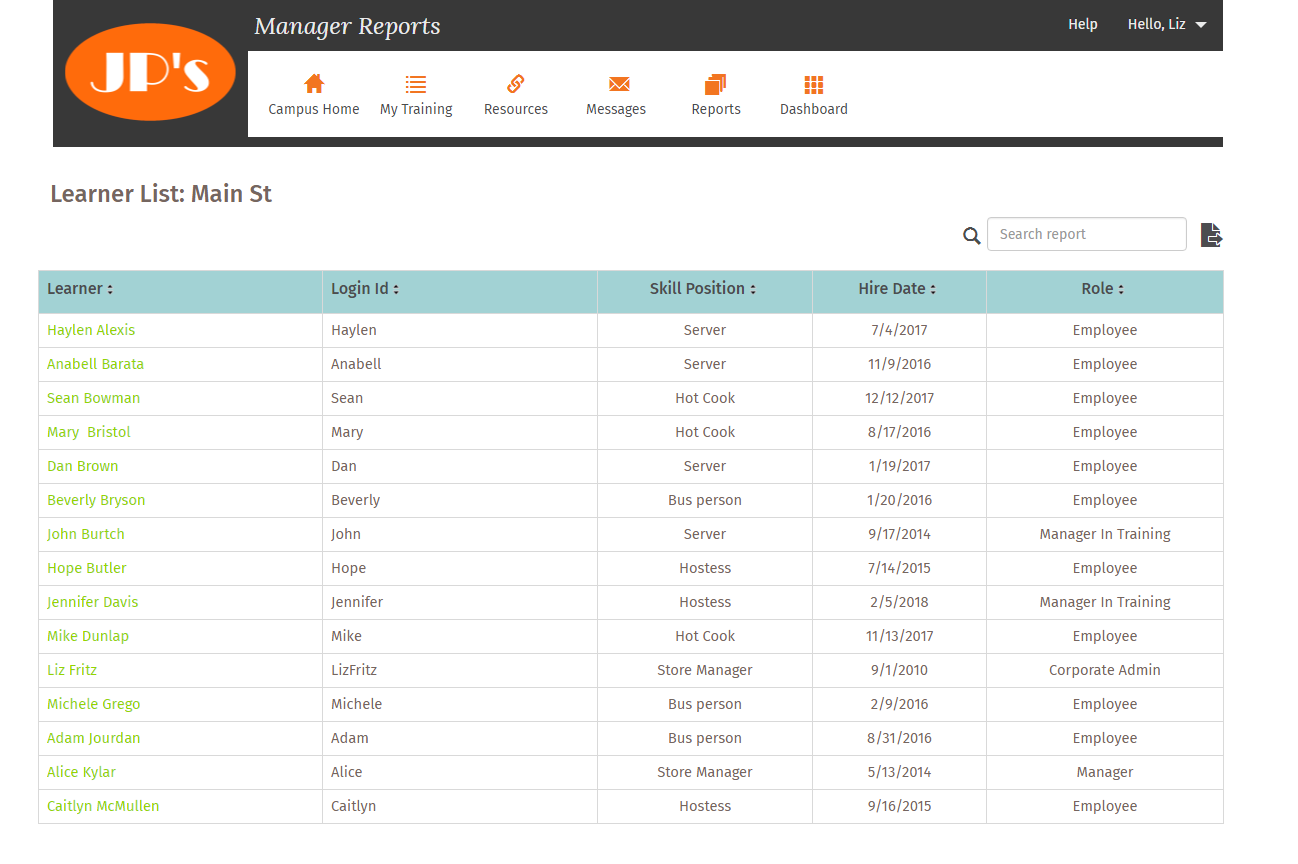1298x864 pixels.
Task: Click the export report icon
Action: (1211, 234)
